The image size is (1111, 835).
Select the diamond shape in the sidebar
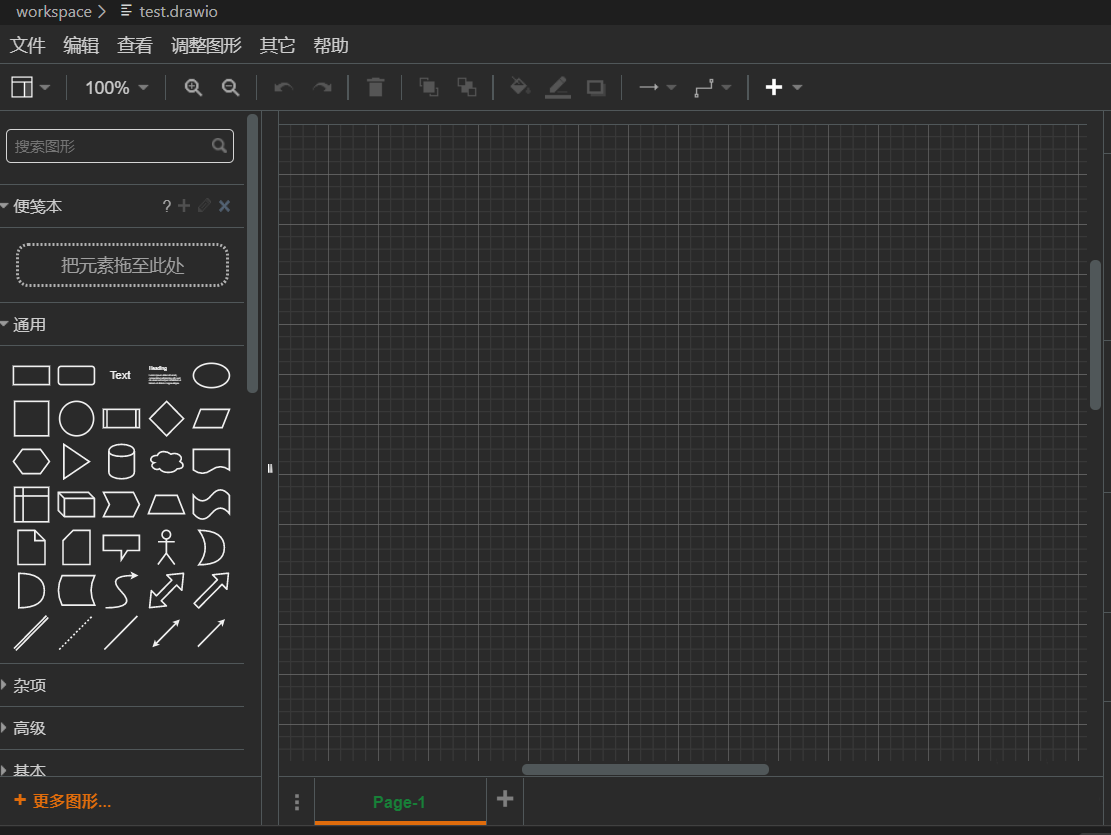point(166,418)
